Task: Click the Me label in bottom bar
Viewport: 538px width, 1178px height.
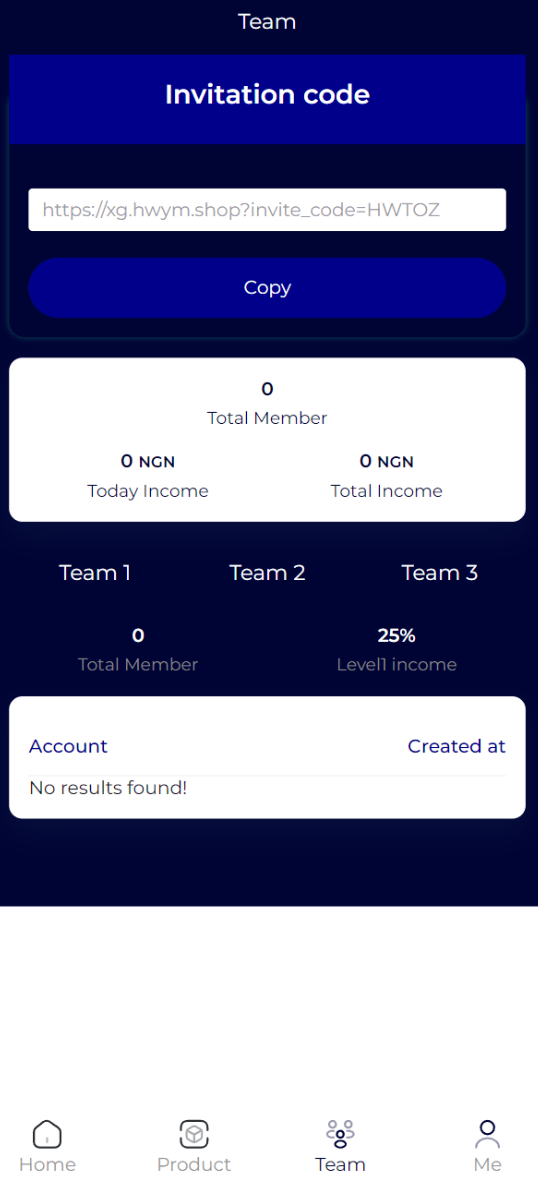Action: point(487,1164)
